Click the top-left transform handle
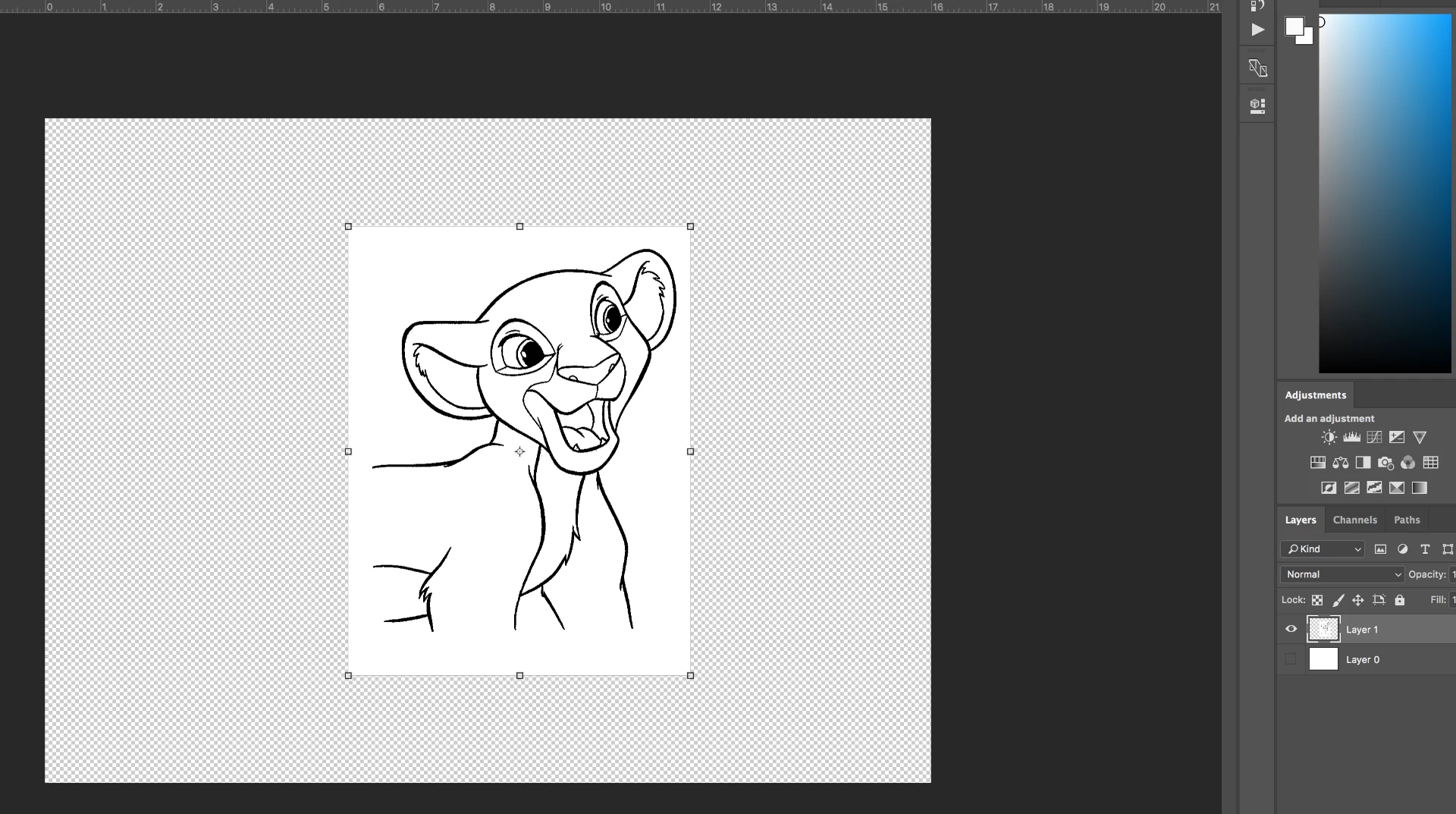This screenshot has height=814, width=1456. 348,226
